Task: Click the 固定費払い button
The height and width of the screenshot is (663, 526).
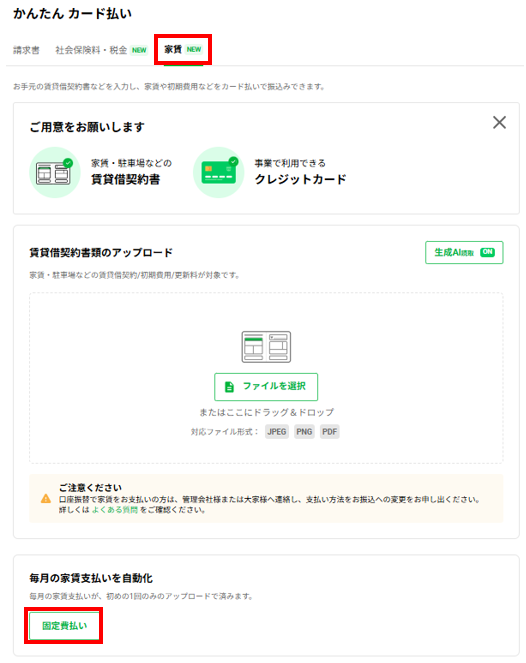Action: click(64, 626)
